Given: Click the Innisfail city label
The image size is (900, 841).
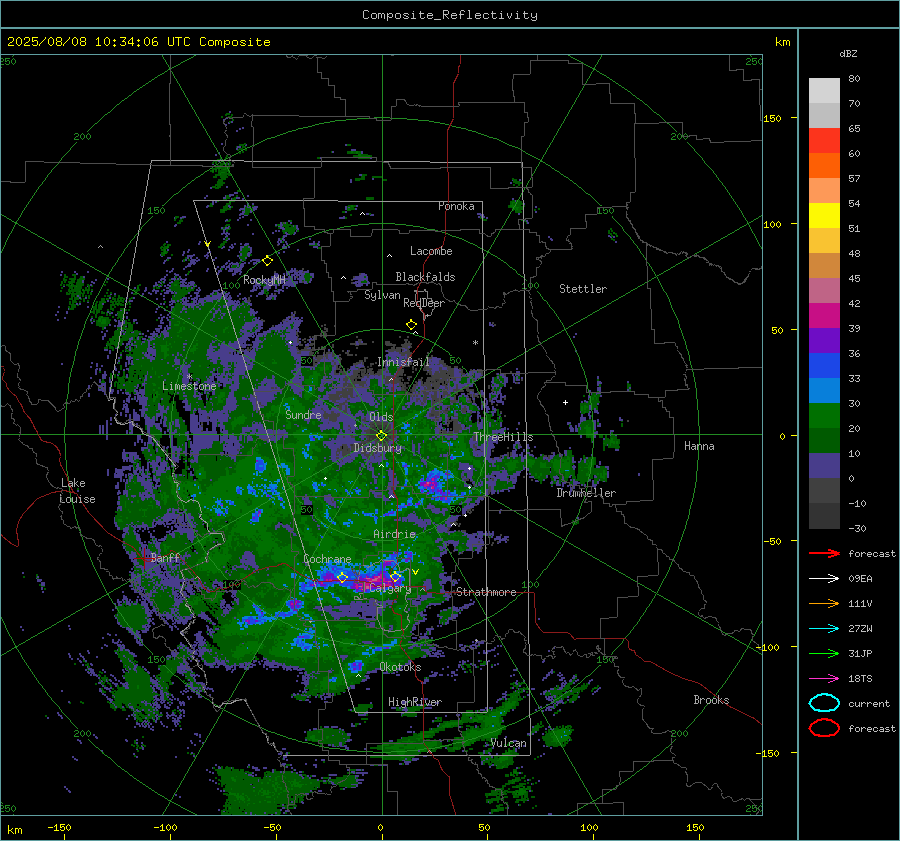Looking at the screenshot, I should 404,362.
